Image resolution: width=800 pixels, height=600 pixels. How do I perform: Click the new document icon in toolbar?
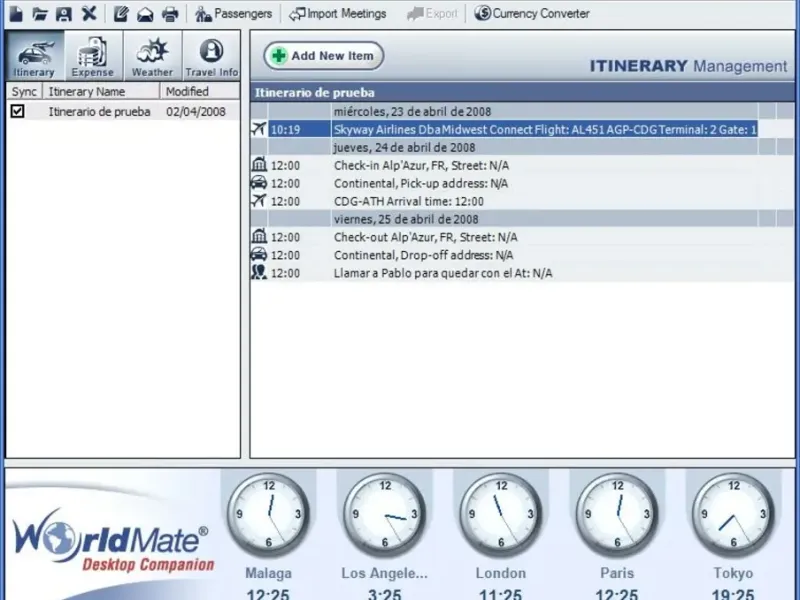(x=15, y=14)
